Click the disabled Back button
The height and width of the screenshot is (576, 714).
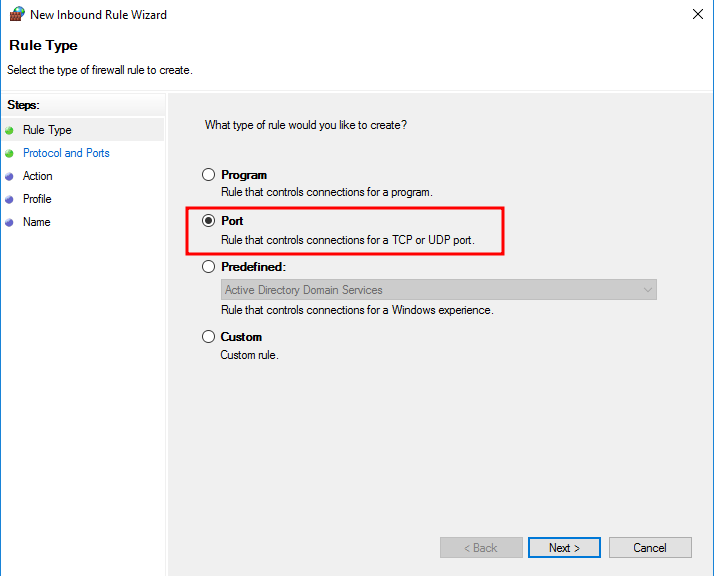pyautogui.click(x=481, y=548)
